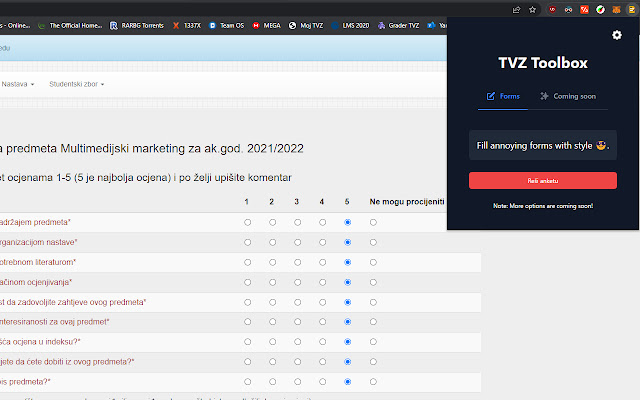The image size is (640, 400).
Task: Click the glasses-shaped extension icon
Action: tap(568, 10)
